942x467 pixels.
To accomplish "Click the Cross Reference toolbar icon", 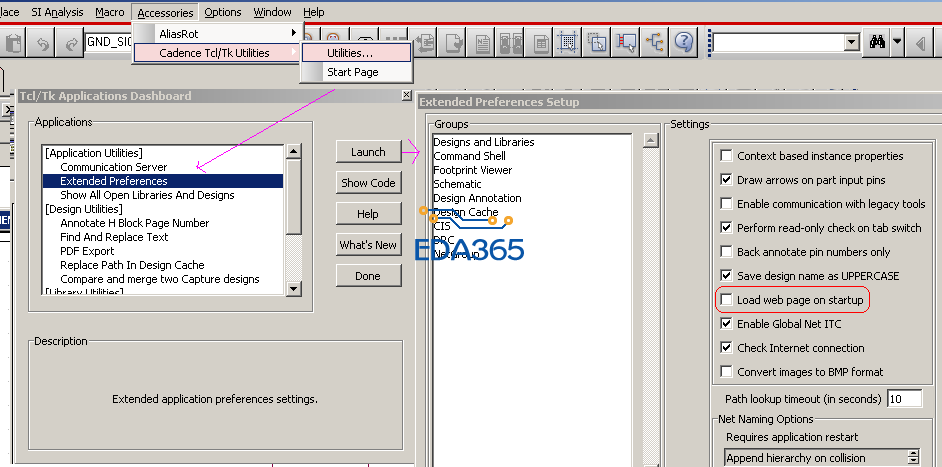I will [511, 43].
